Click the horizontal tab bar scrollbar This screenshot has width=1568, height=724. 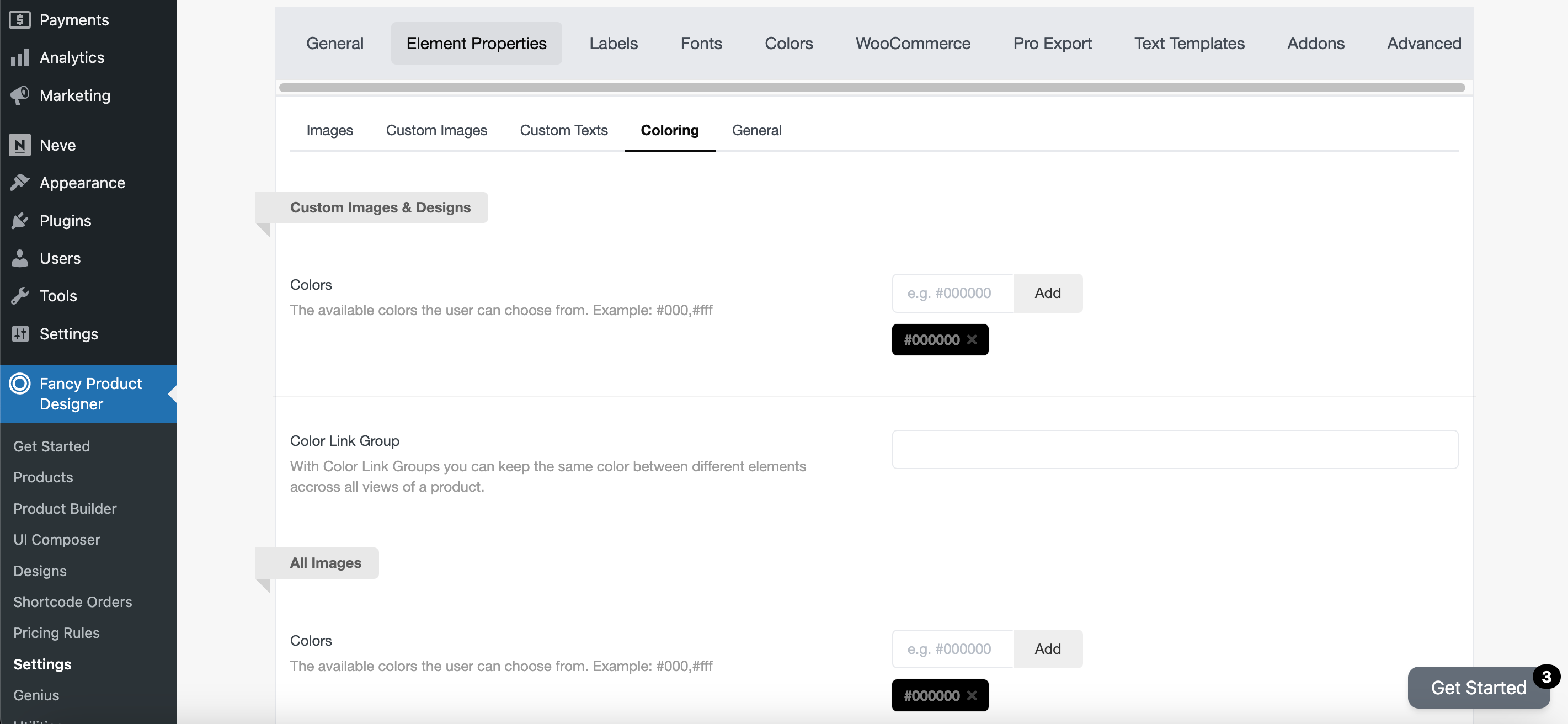click(871, 88)
